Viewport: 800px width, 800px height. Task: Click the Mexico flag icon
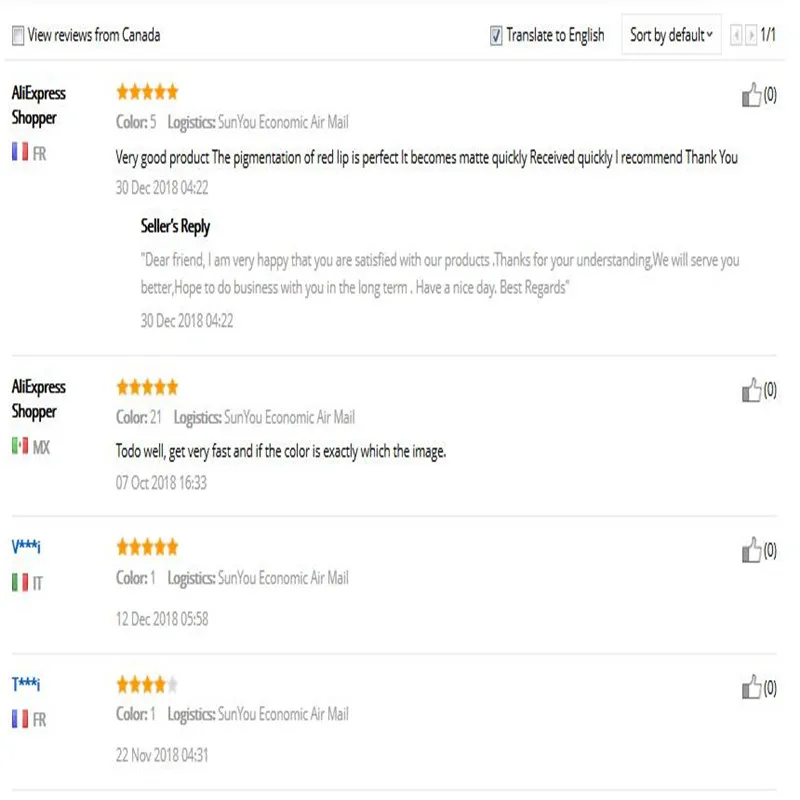20,446
